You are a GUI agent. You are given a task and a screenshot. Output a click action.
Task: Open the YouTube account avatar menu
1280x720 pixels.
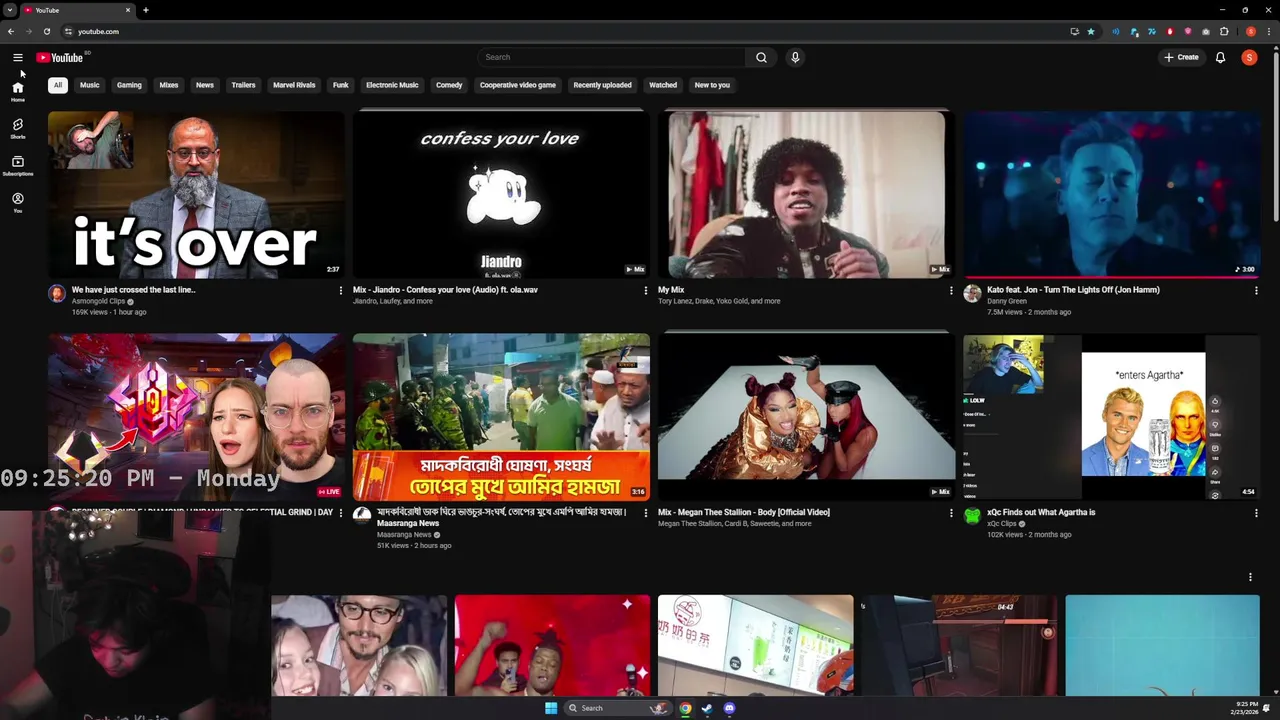[1249, 57]
